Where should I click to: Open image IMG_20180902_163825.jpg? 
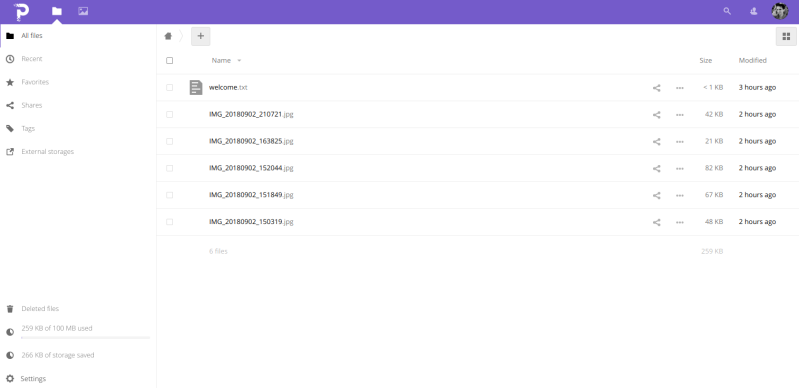251,141
